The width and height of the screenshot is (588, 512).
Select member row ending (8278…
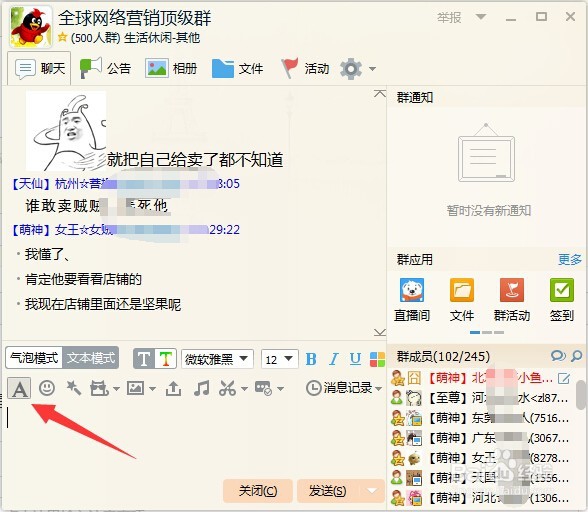481,458
